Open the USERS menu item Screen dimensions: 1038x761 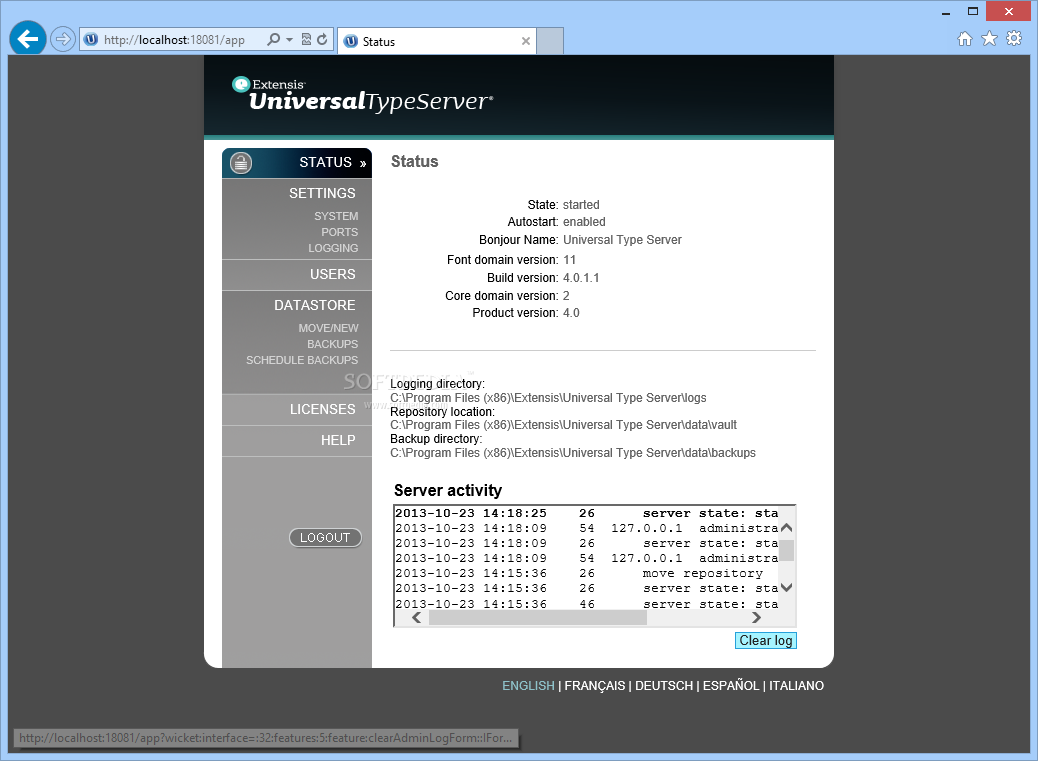click(x=332, y=274)
